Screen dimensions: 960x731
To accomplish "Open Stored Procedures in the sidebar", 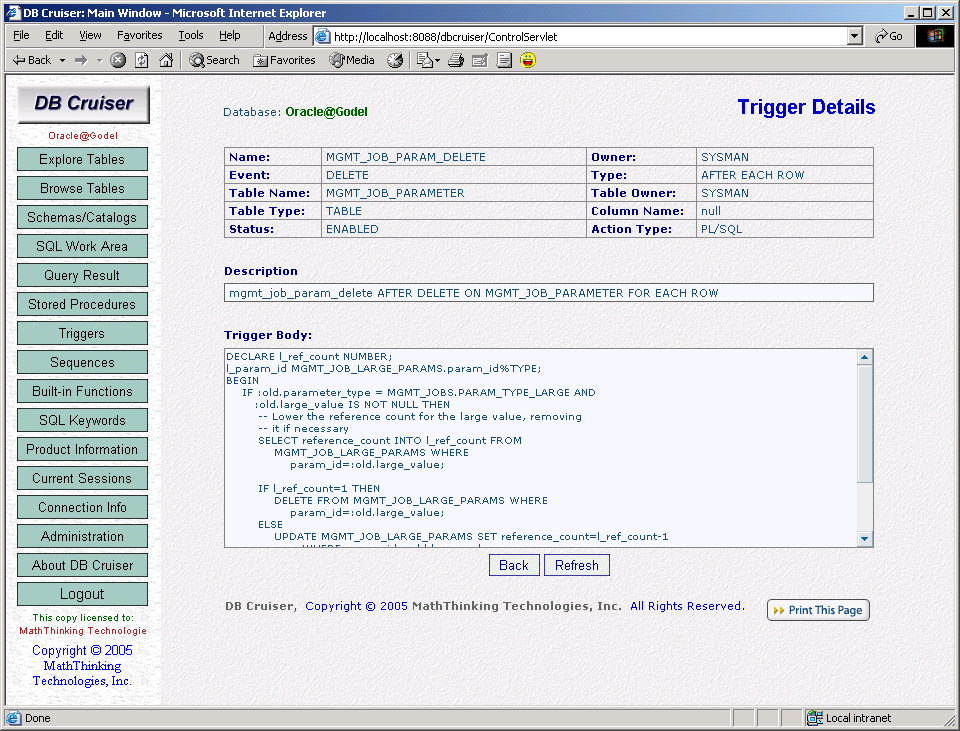I will pyautogui.click(x=82, y=304).
